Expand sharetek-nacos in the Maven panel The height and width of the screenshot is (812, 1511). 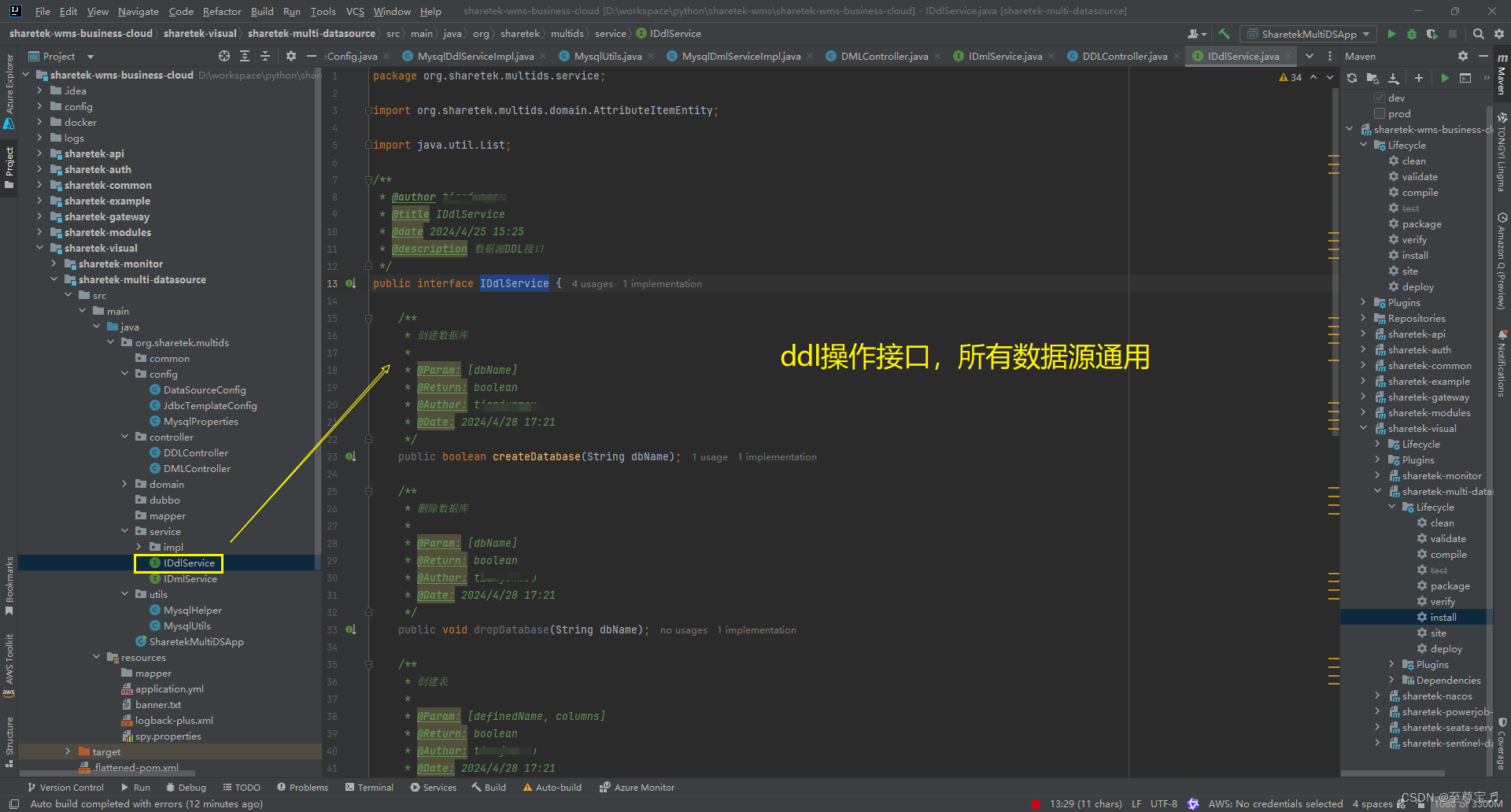point(1377,696)
